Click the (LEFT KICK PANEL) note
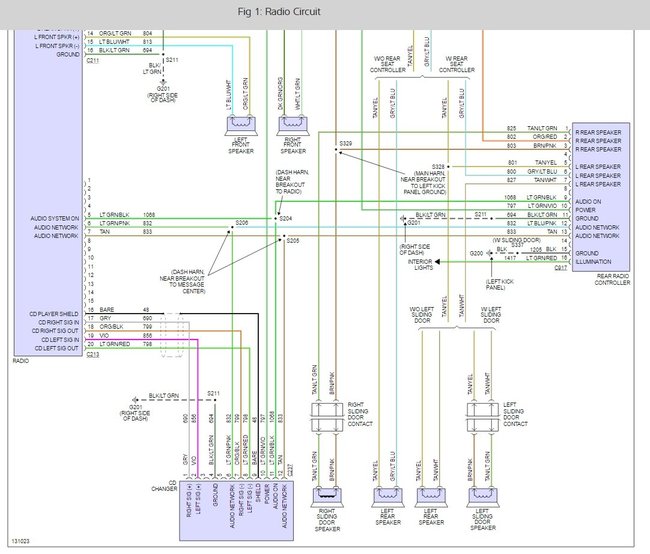Screen dimensions: 650x554 point(500,284)
